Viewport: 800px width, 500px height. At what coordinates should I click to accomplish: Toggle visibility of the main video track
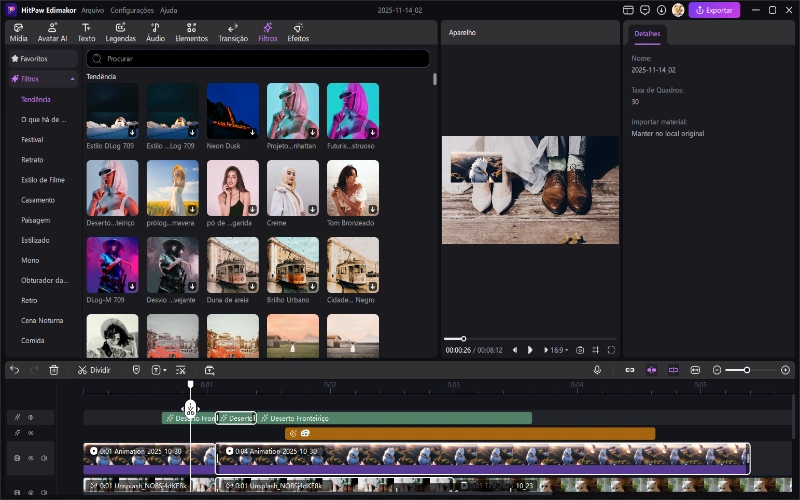click(x=31, y=458)
